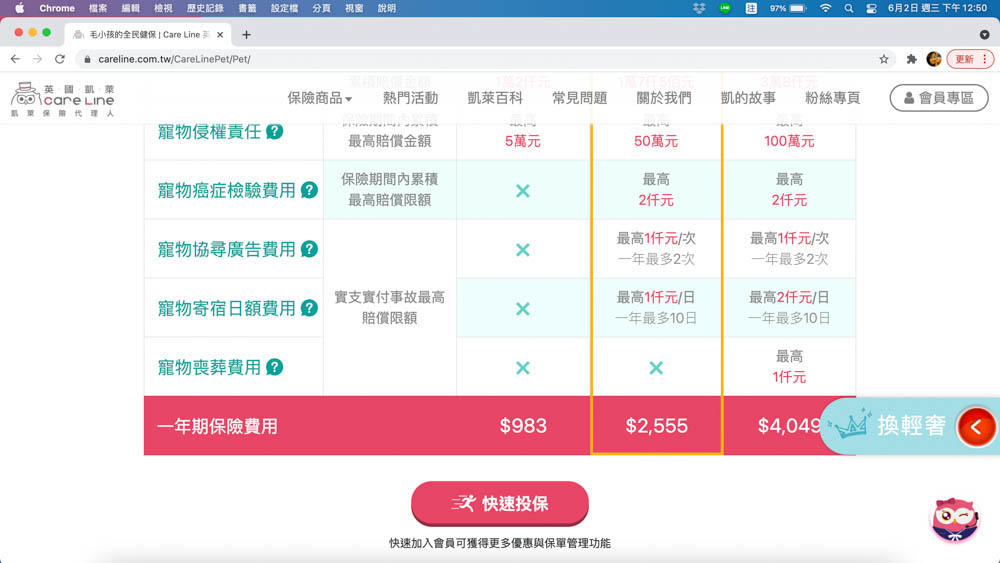Click the address bar URL field

(x=485, y=59)
